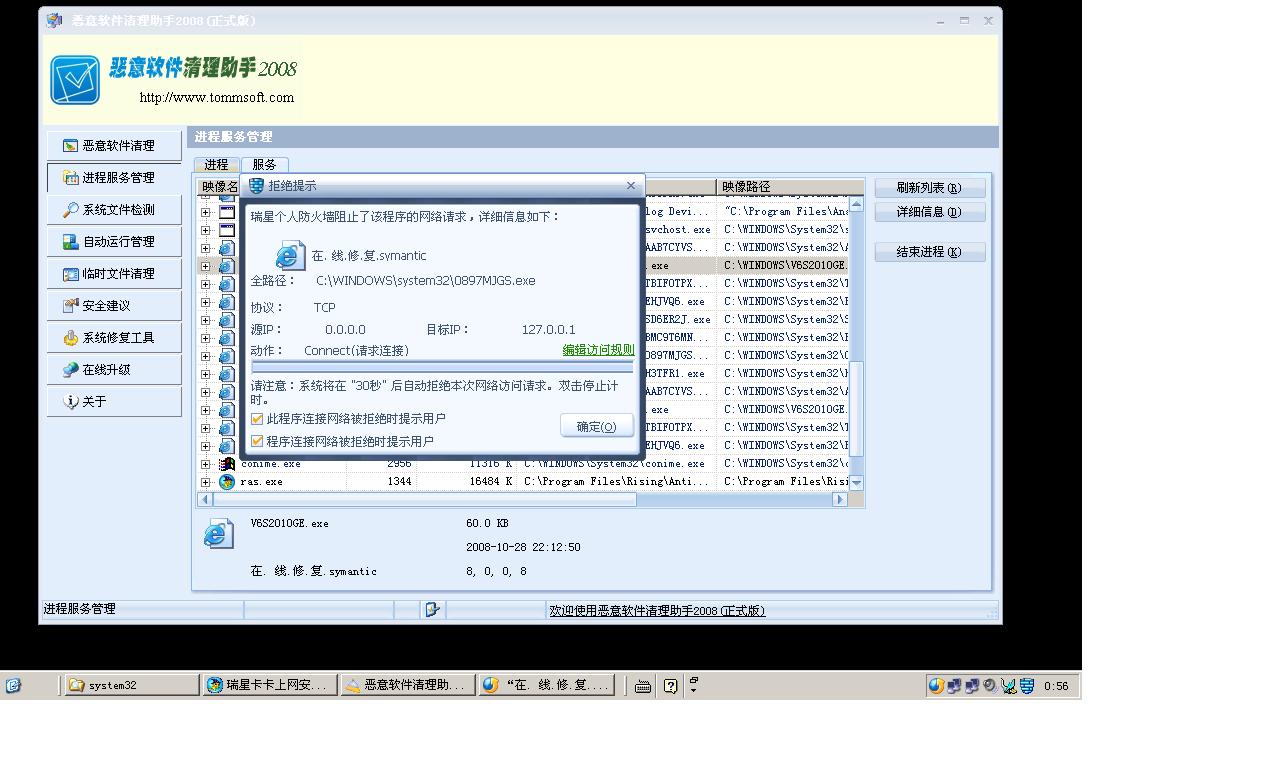The width and height of the screenshot is (1280, 768).
Task: Click the http://www.tommsoft.com URL text
Action: coord(217,98)
